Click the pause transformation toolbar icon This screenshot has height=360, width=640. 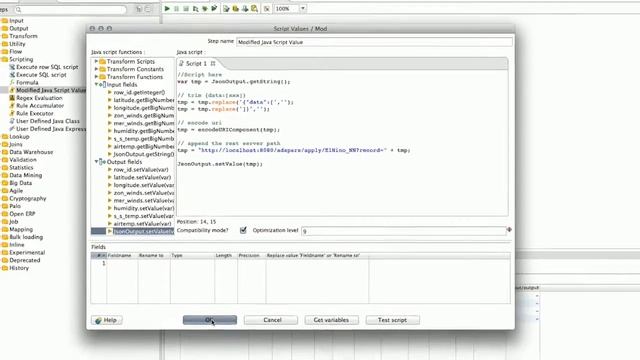(176, 8)
